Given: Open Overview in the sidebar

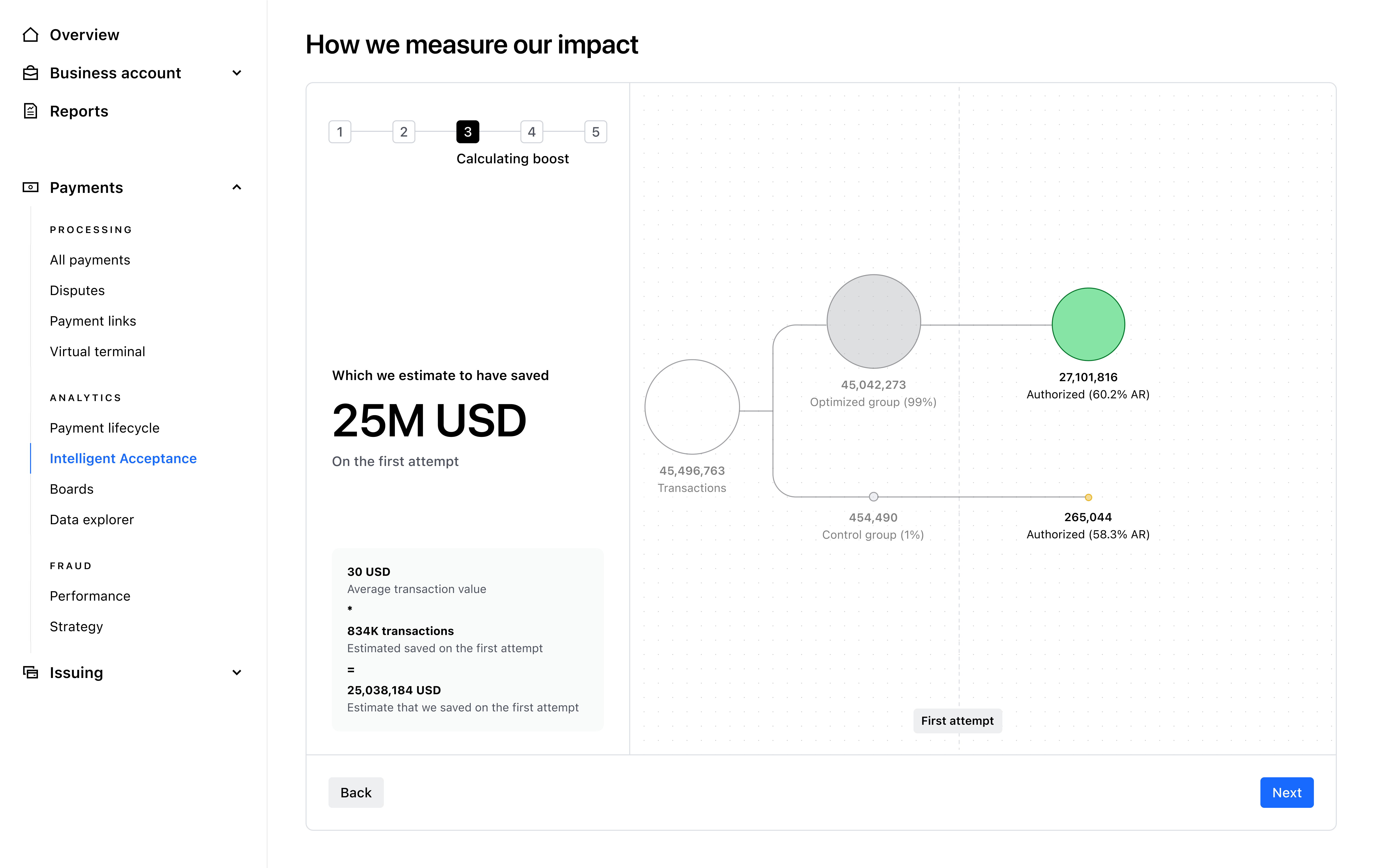Looking at the screenshot, I should click(x=85, y=35).
